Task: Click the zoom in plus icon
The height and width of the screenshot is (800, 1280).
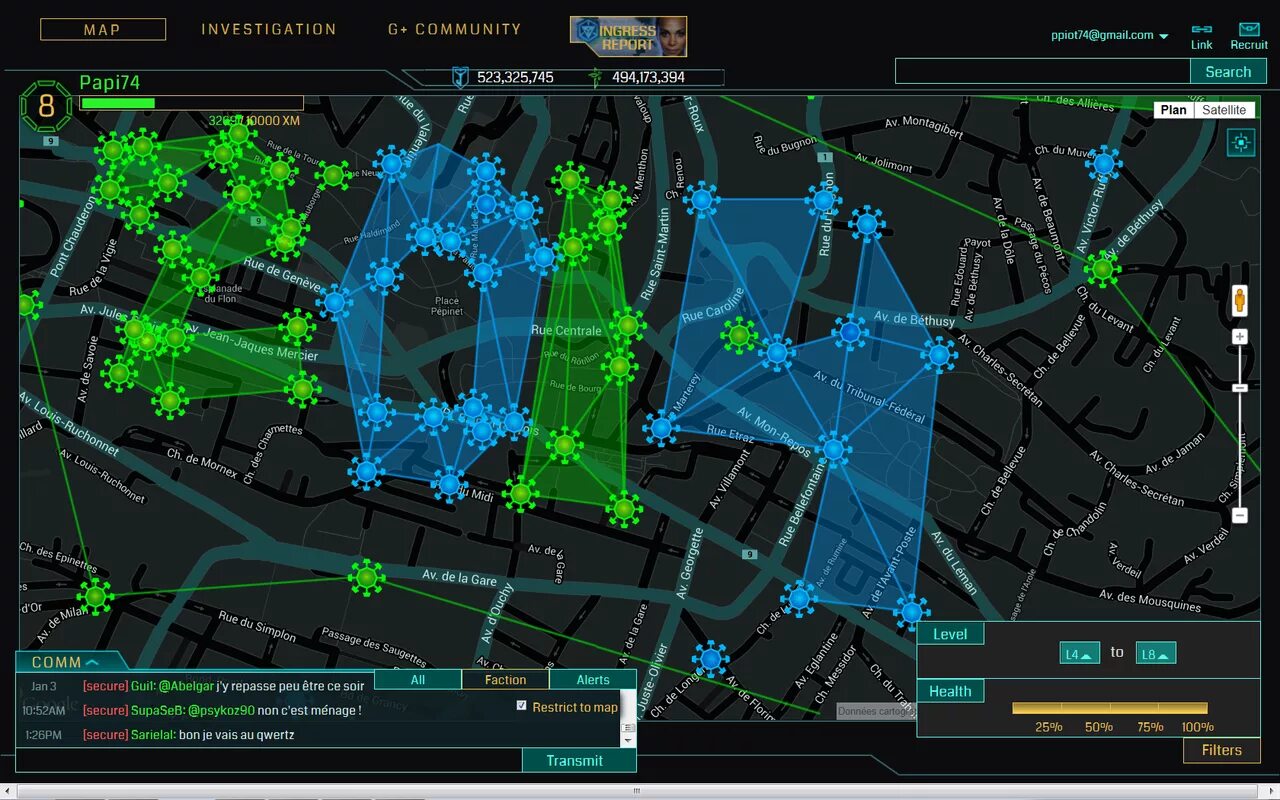Action: click(x=1240, y=337)
